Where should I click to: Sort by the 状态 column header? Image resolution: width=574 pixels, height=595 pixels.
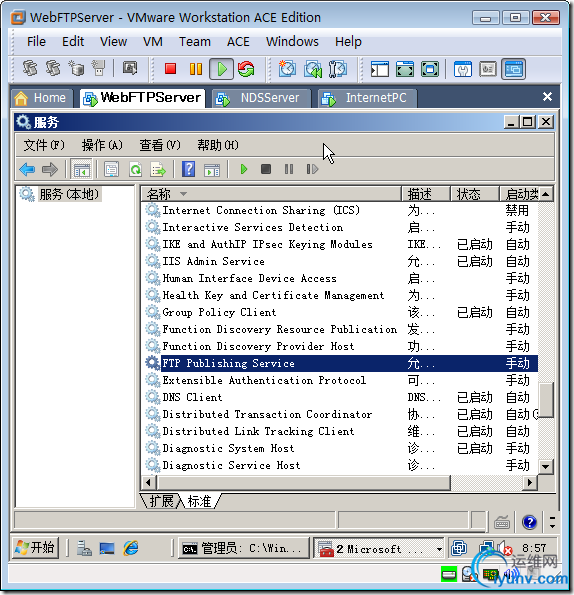(474, 194)
